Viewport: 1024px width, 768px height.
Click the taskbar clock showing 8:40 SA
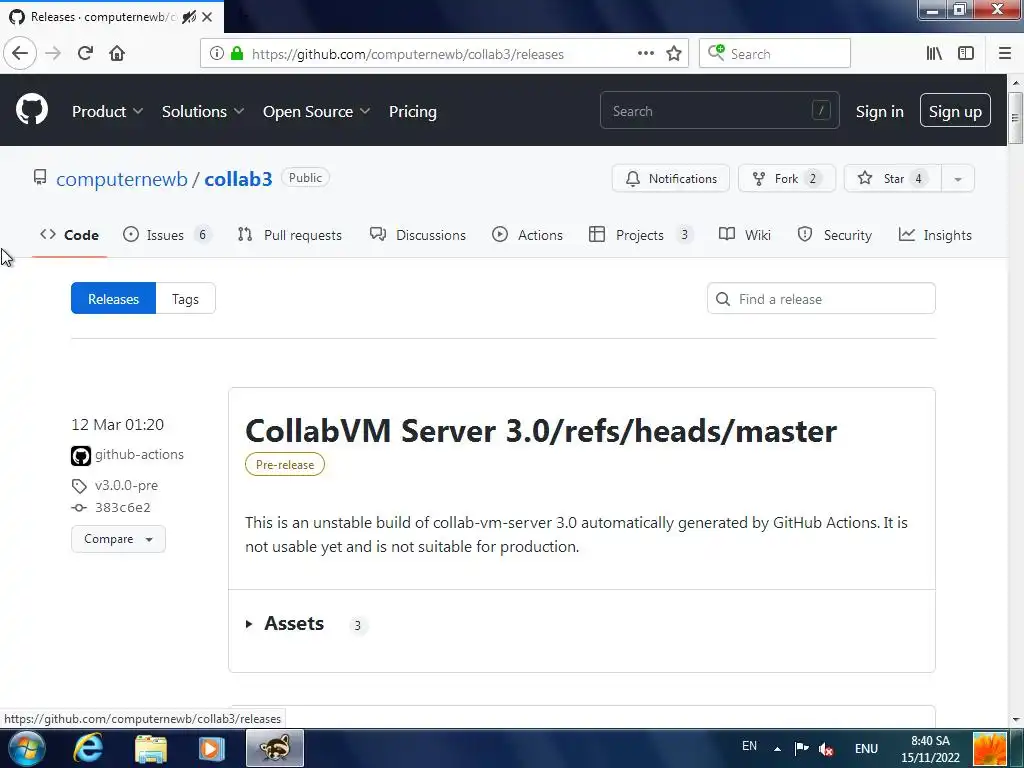pyautogui.click(x=930, y=749)
